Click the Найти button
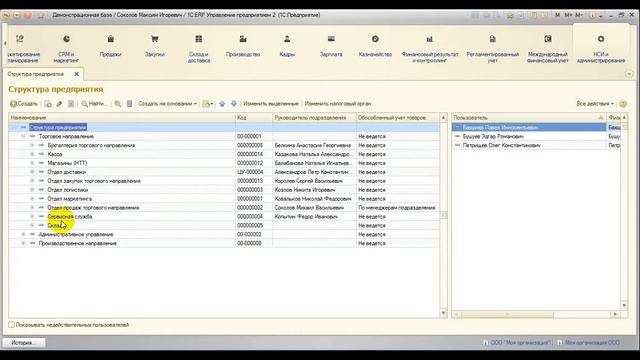Viewport: 640px width, 360px height. [94, 104]
